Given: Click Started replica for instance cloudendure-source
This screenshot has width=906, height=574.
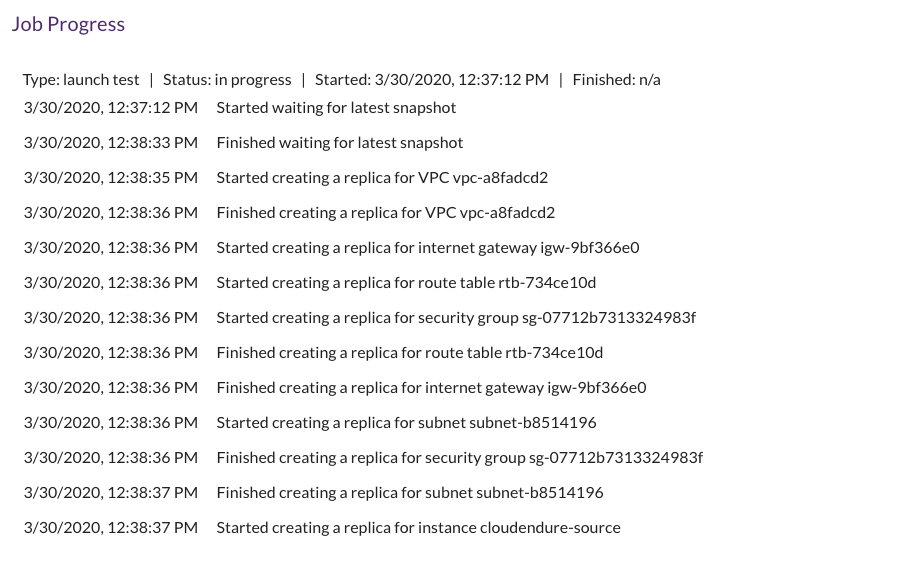Looking at the screenshot, I should 418,528.
